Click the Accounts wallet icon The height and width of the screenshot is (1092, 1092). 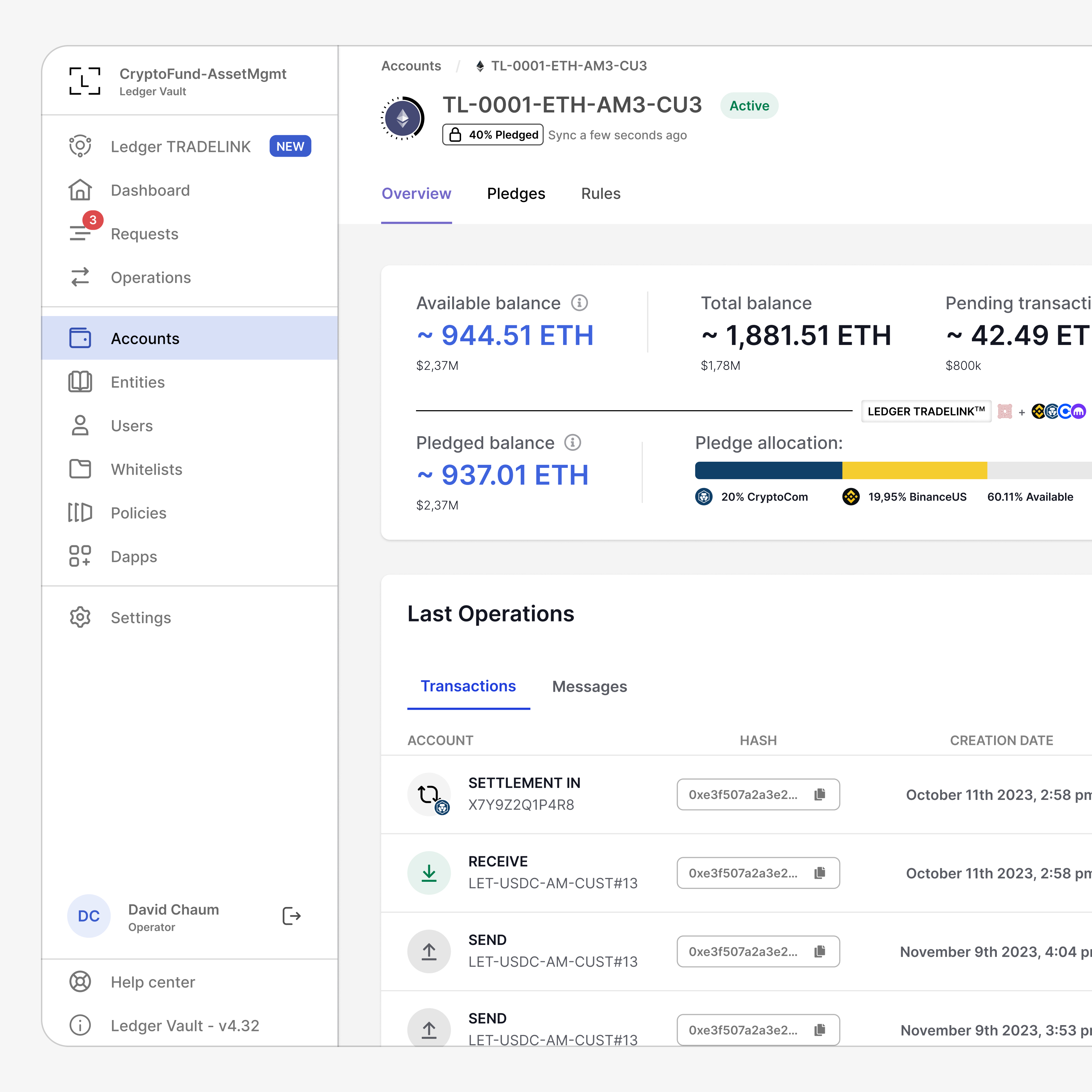[80, 338]
